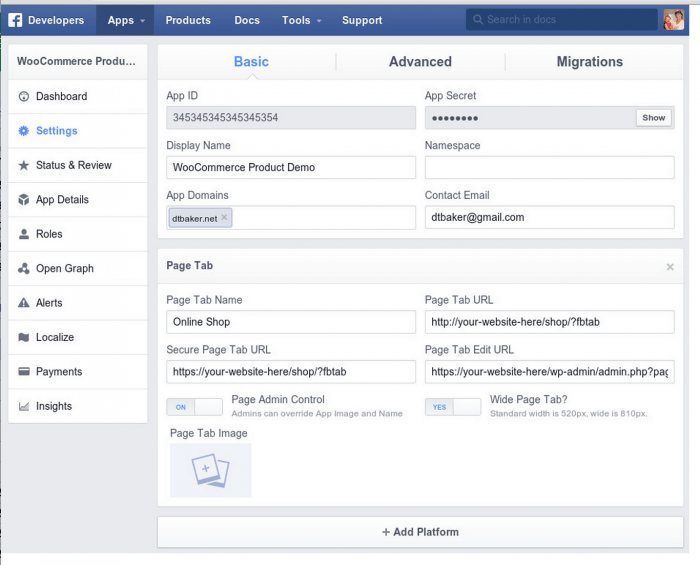Click the Display Name field

pyautogui.click(x=291, y=167)
